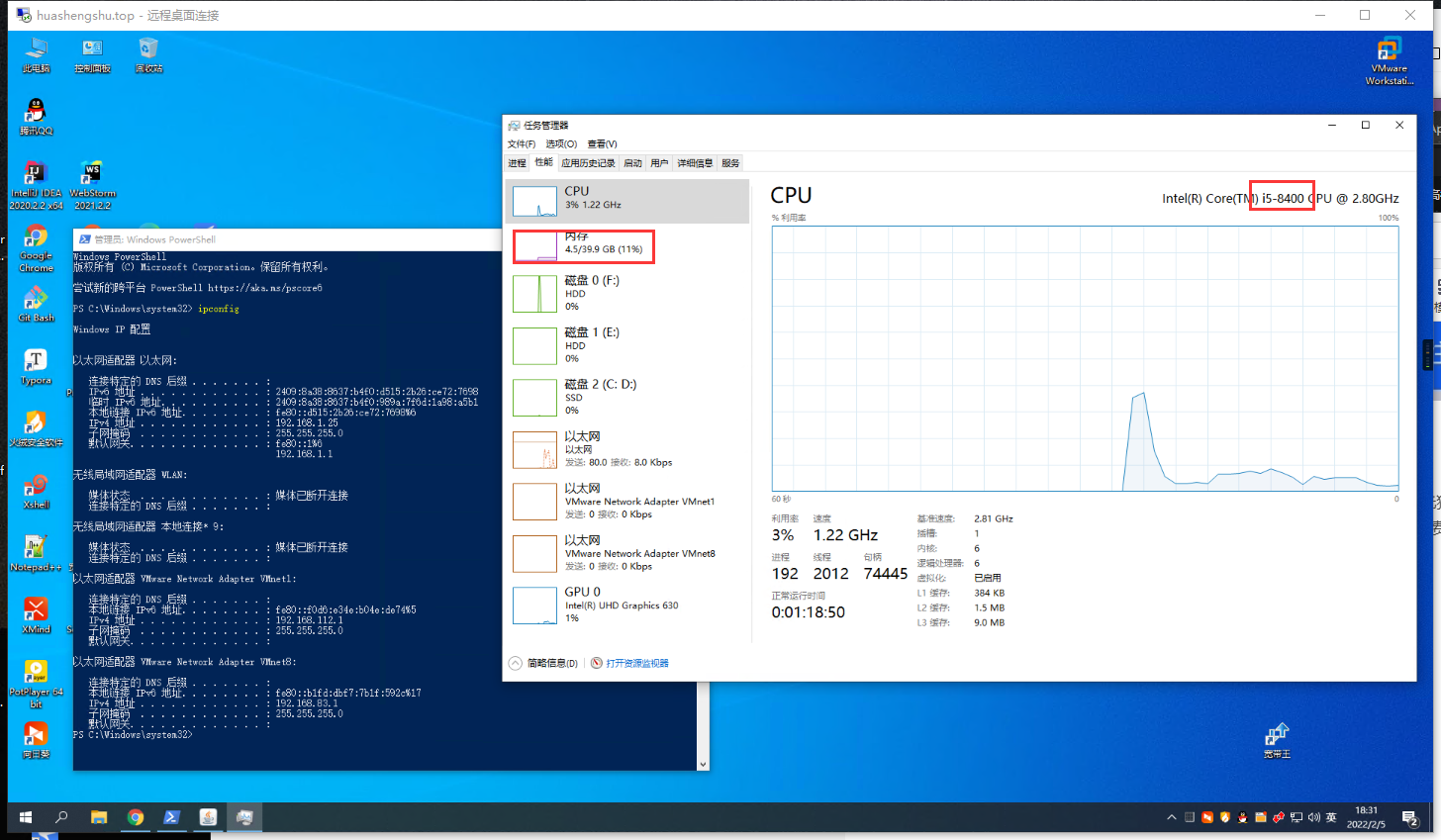Viewport: 1441px width, 840px height.
Task: Click the 74445 handles count
Action: click(886, 574)
